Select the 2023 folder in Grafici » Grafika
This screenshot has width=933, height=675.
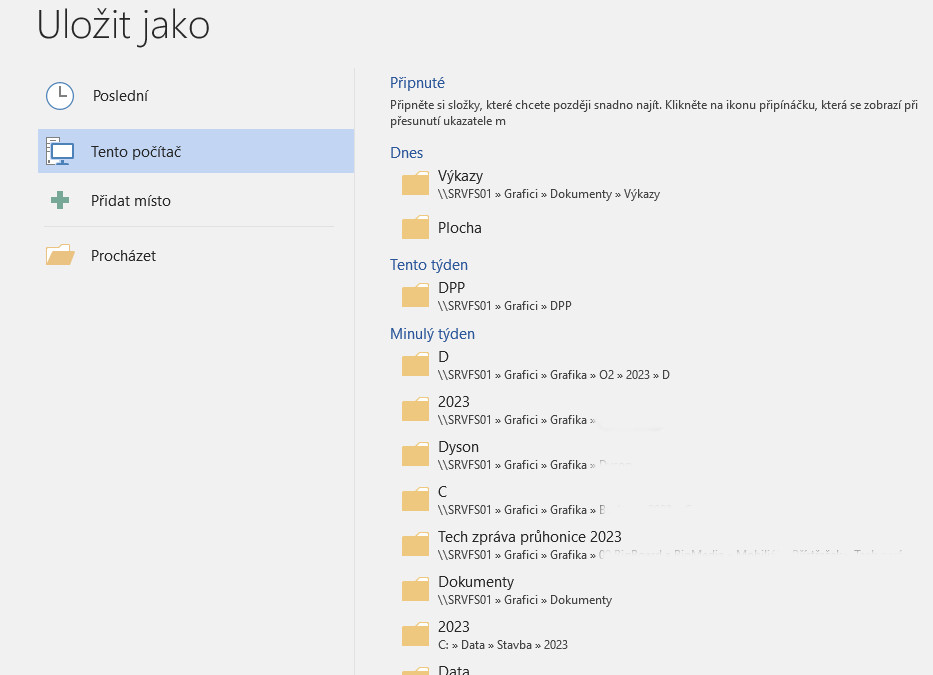pyautogui.click(x=454, y=402)
